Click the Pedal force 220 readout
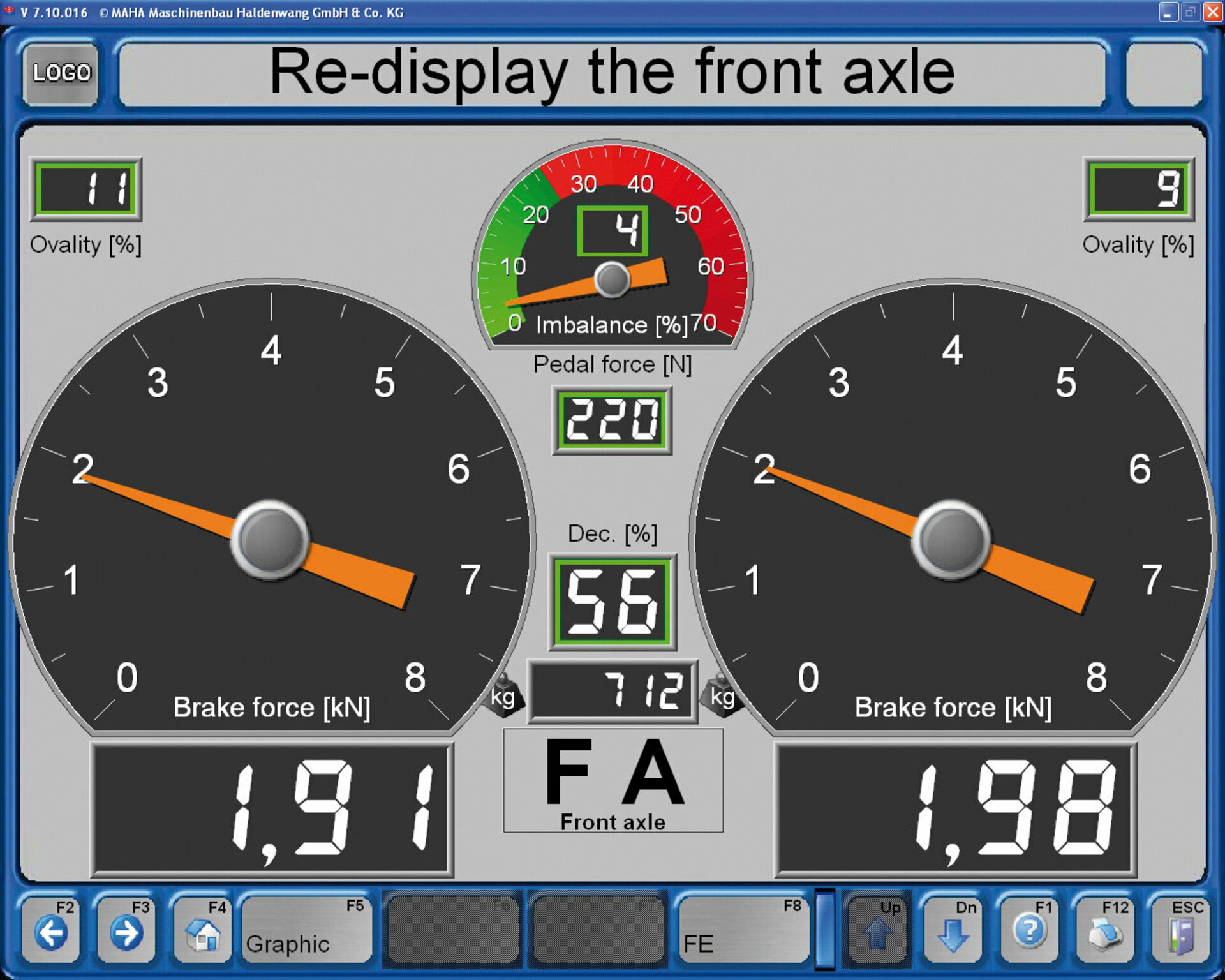 (612, 420)
